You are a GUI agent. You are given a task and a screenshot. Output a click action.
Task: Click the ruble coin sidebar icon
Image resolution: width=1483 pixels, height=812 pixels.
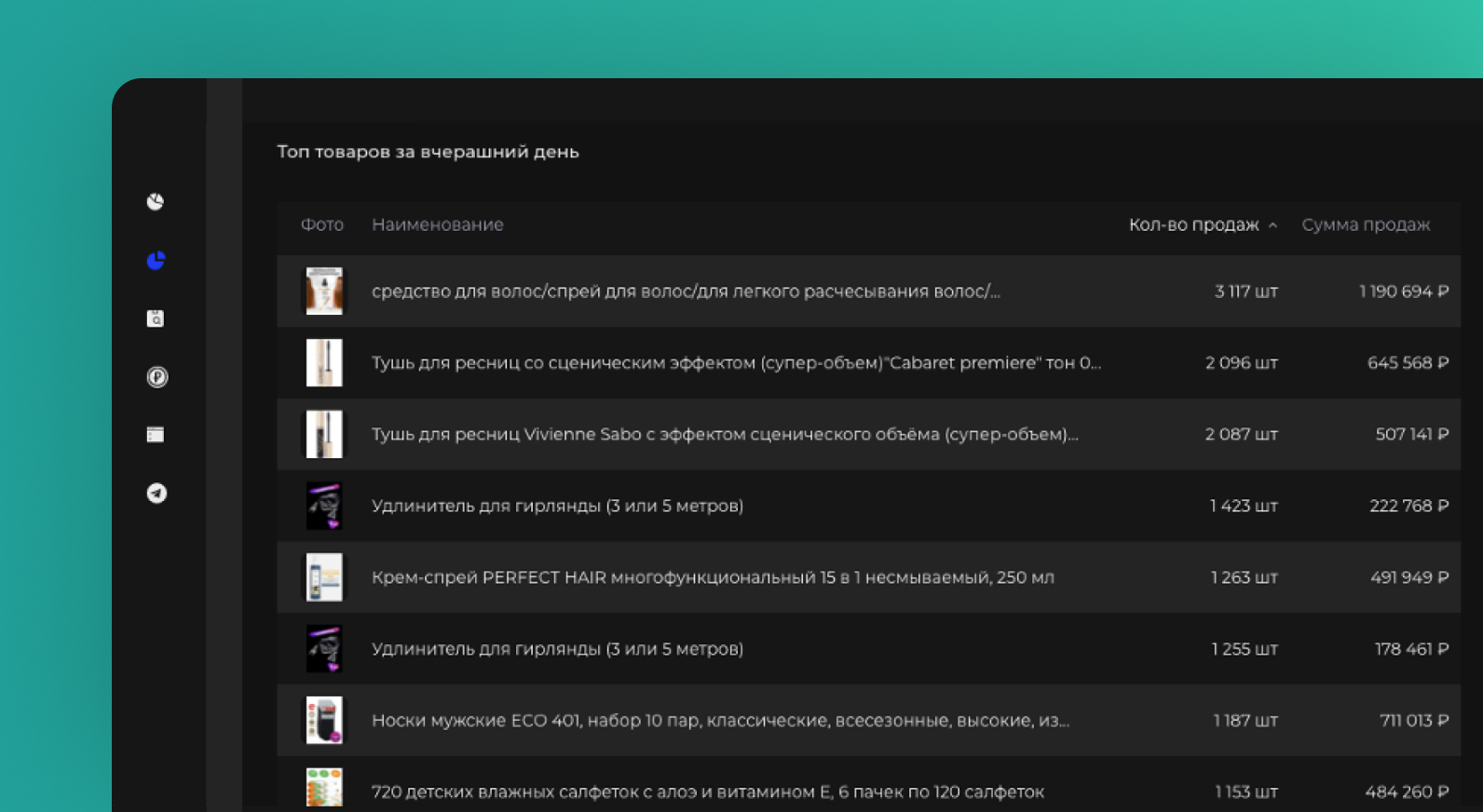tap(156, 377)
